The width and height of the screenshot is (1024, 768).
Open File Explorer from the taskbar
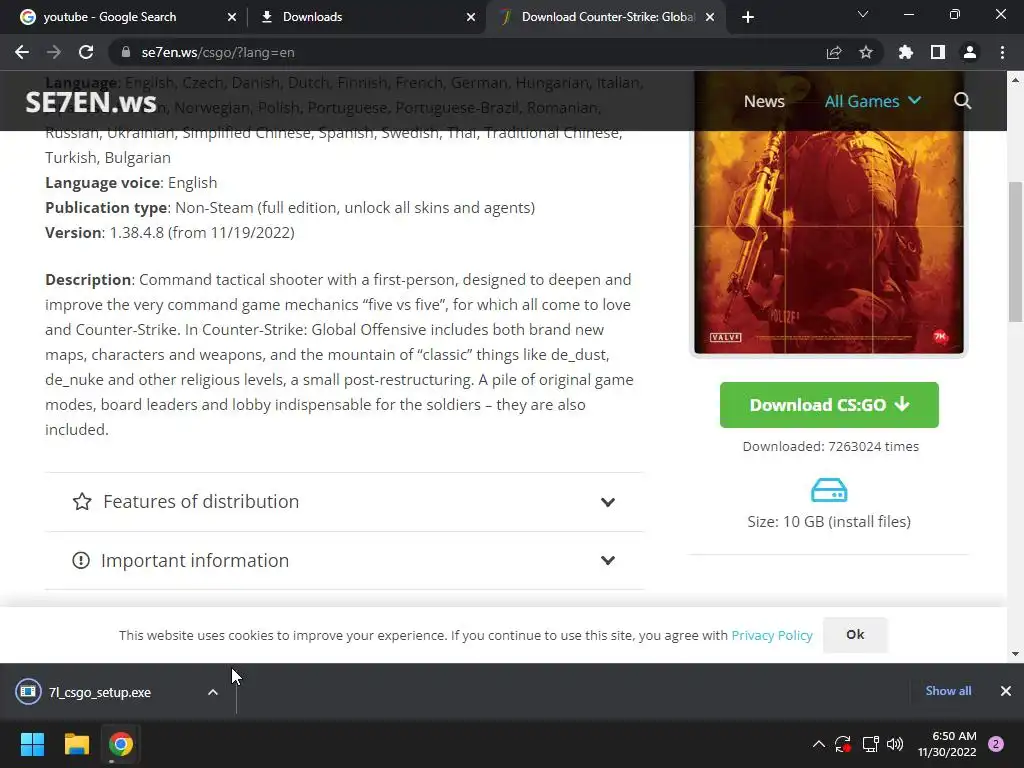pos(76,744)
